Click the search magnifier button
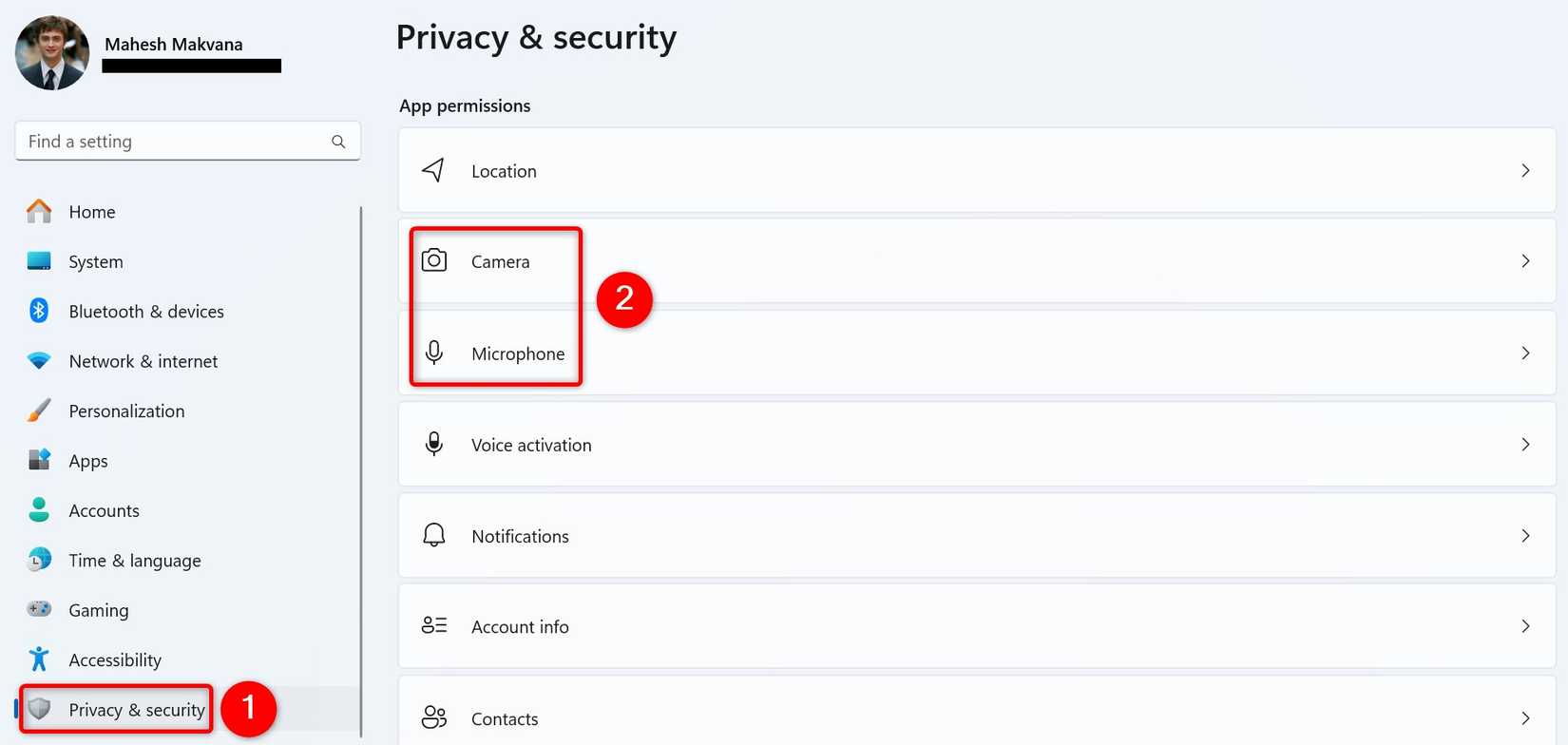Viewport: 1568px width, 745px height. pyautogui.click(x=338, y=141)
